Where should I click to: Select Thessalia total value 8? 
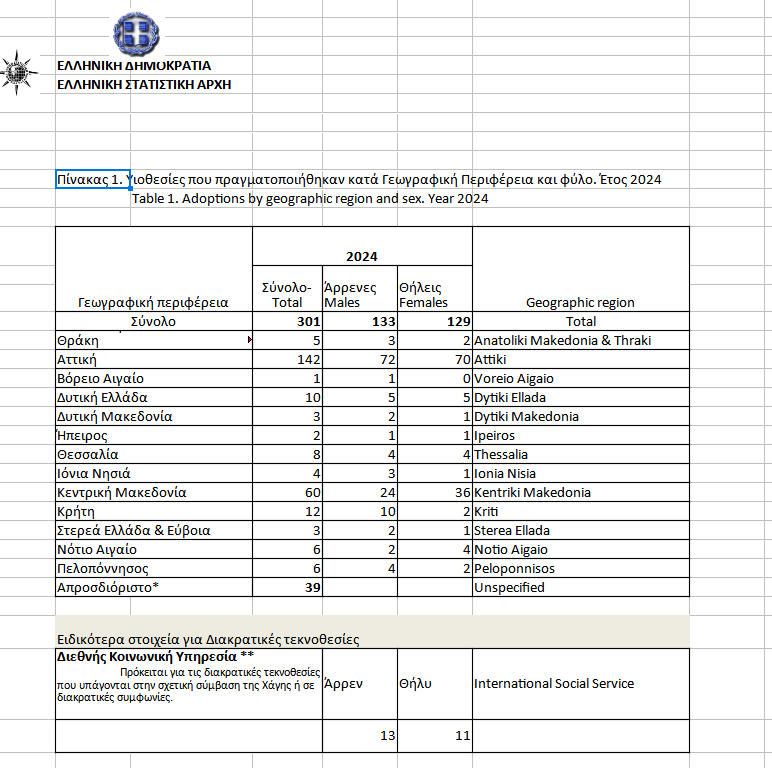coord(288,454)
